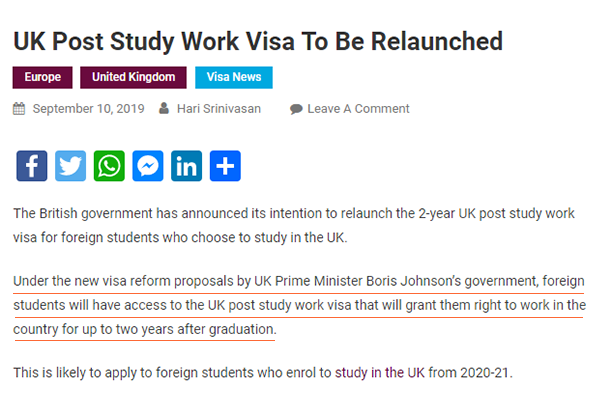The height and width of the screenshot is (400, 600).
Task: Share article on Twitter
Action: pos(70,165)
